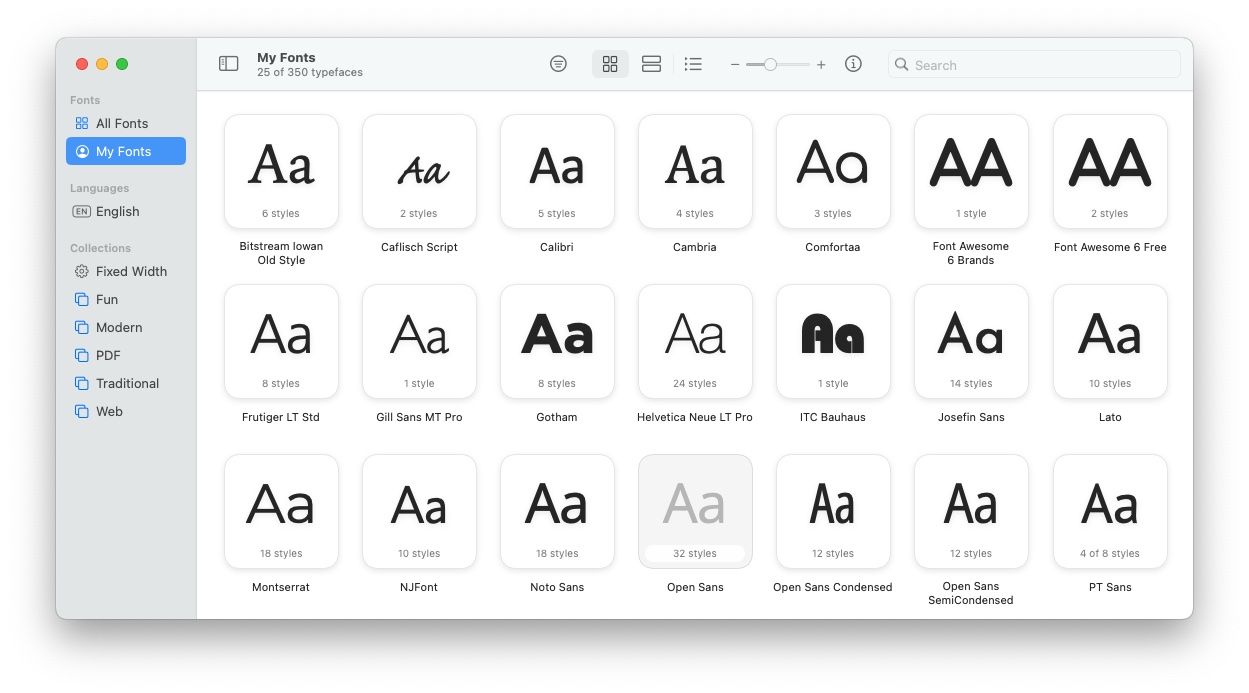Screen dimensions: 1249x693
Task: Select the Frutiger LT Std thumbnail
Action: click(281, 341)
